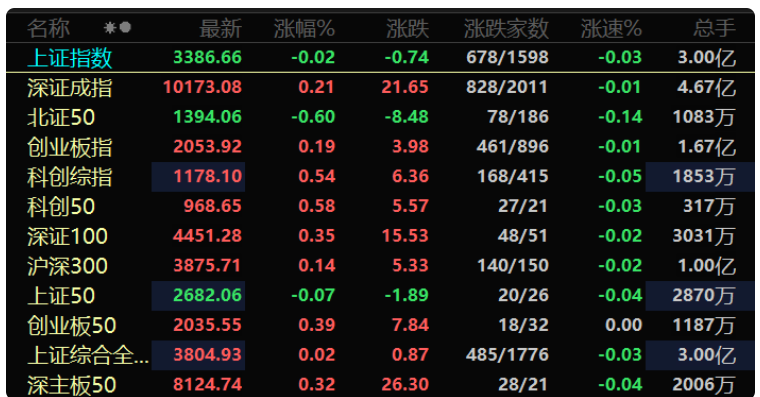Click latest price 1394.06

tap(207, 117)
